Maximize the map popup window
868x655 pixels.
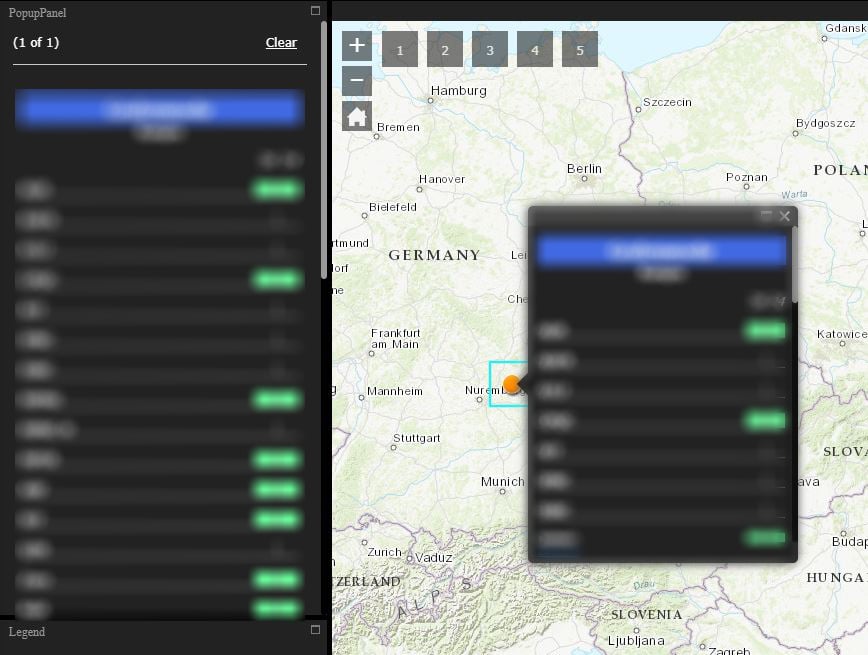[x=767, y=215]
